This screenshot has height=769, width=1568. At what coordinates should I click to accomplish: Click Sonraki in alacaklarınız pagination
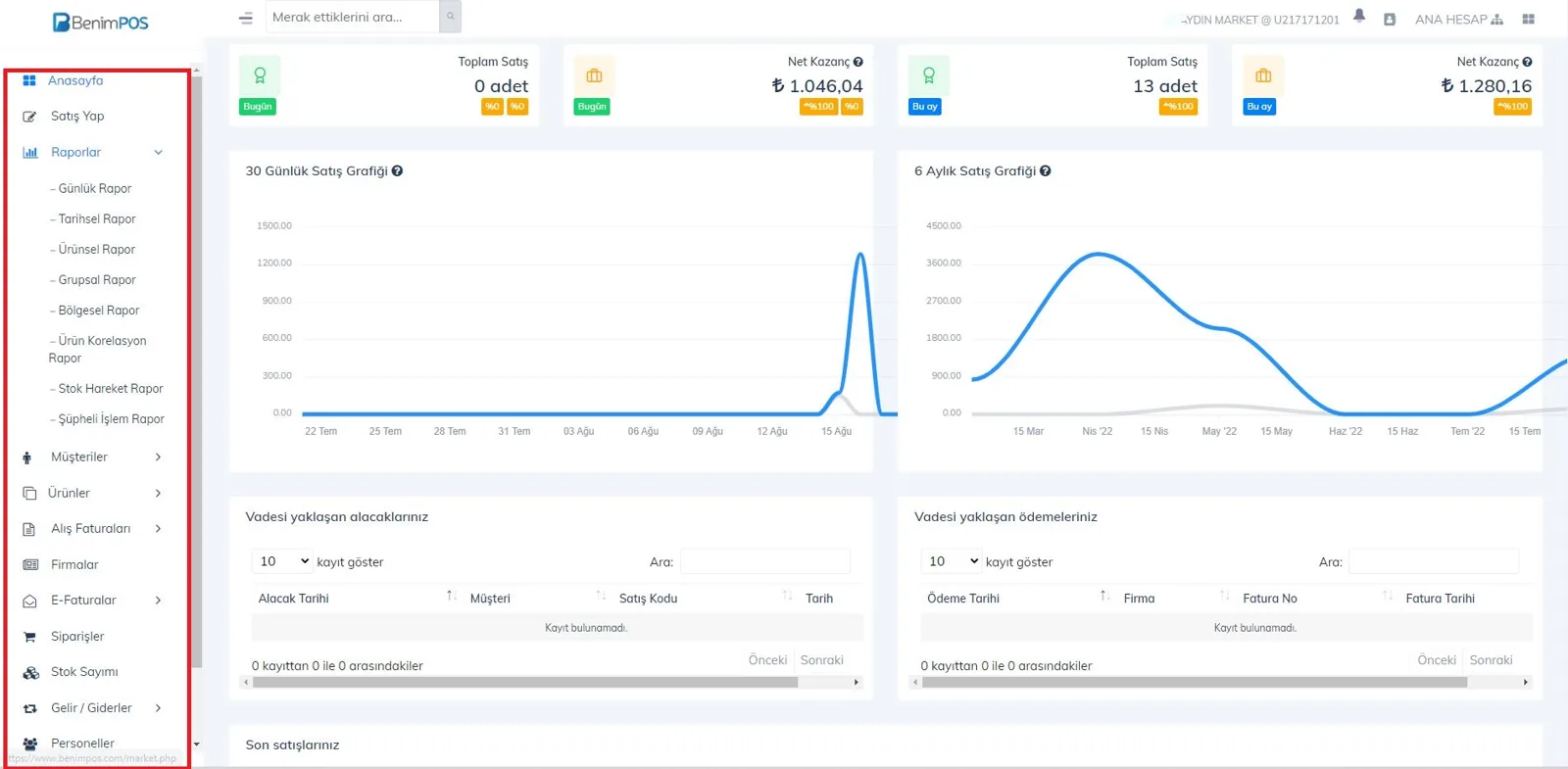[x=821, y=660]
